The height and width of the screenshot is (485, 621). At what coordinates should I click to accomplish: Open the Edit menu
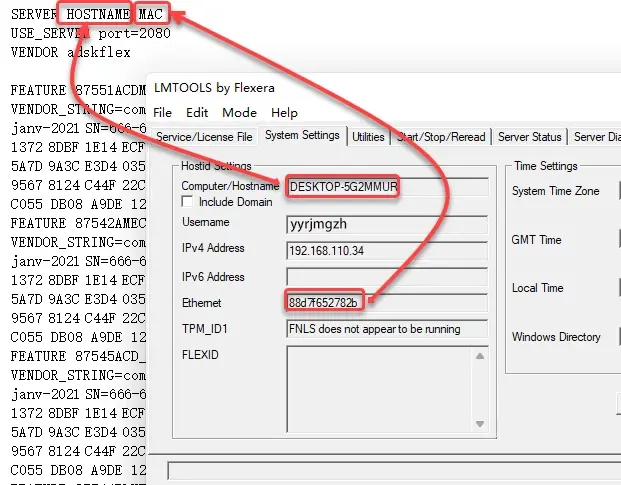click(197, 113)
